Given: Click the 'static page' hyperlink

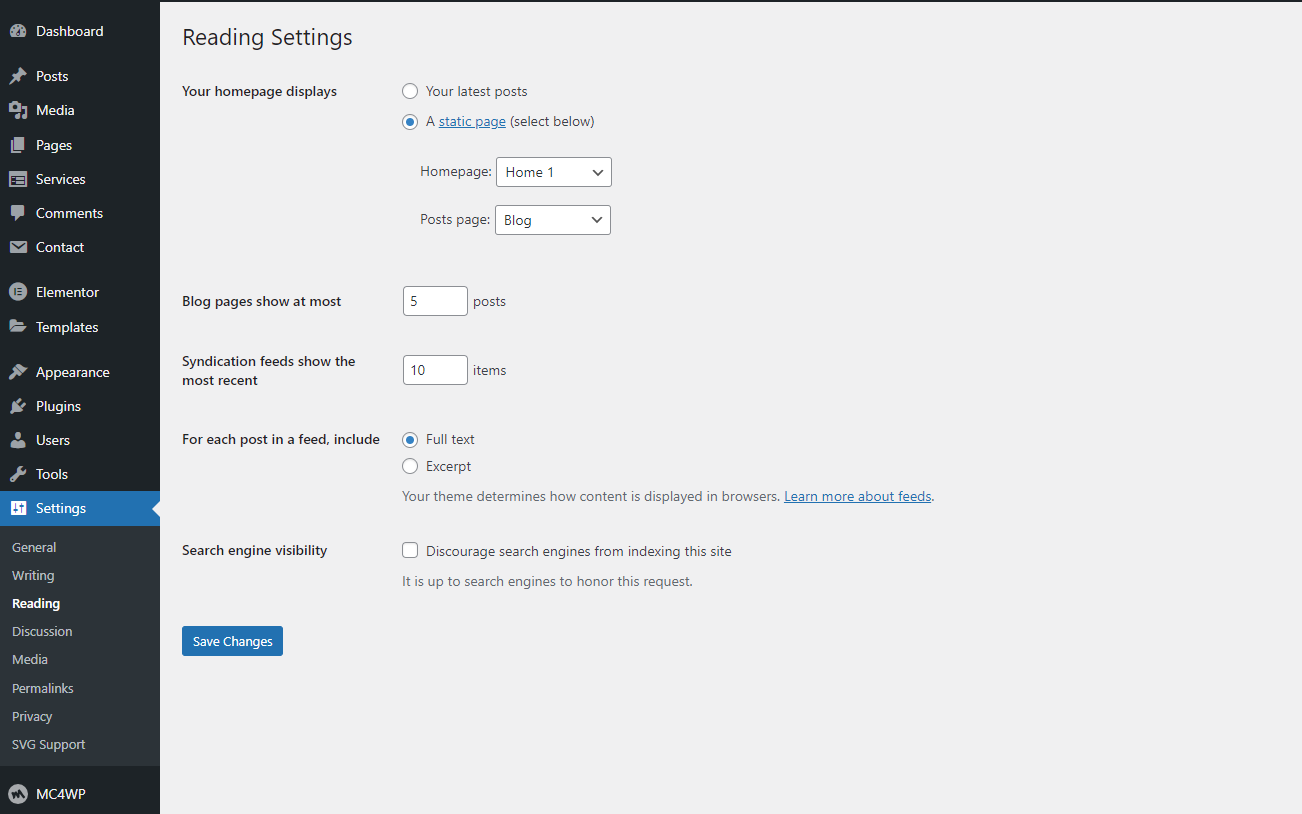Looking at the screenshot, I should (x=472, y=121).
